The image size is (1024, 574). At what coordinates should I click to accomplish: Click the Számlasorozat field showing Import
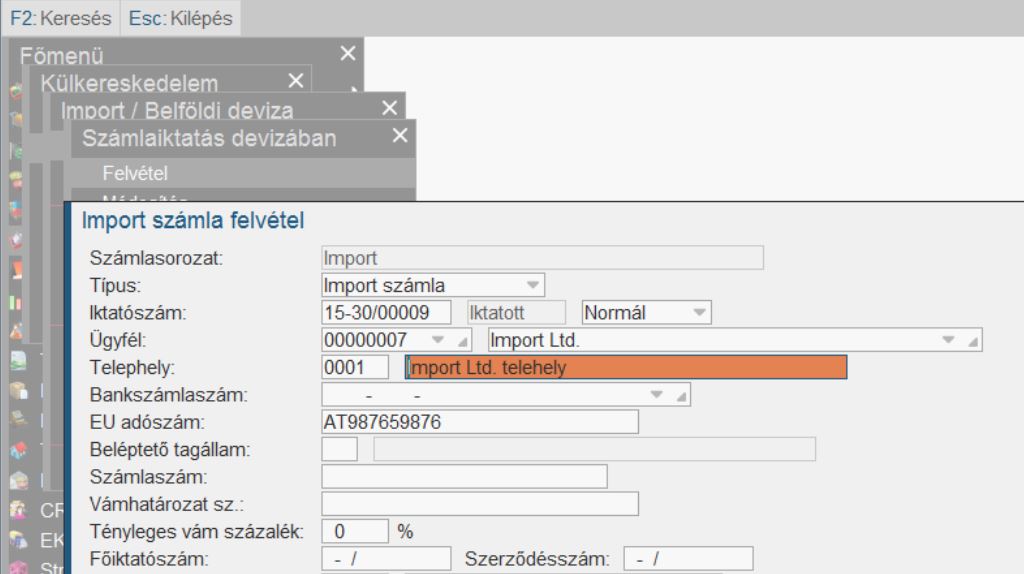542,258
